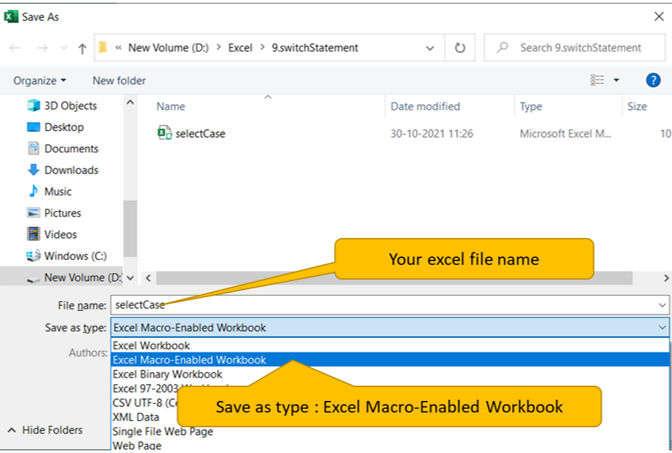The image size is (672, 453).
Task: Click the Music note icon
Action: click(x=33, y=191)
